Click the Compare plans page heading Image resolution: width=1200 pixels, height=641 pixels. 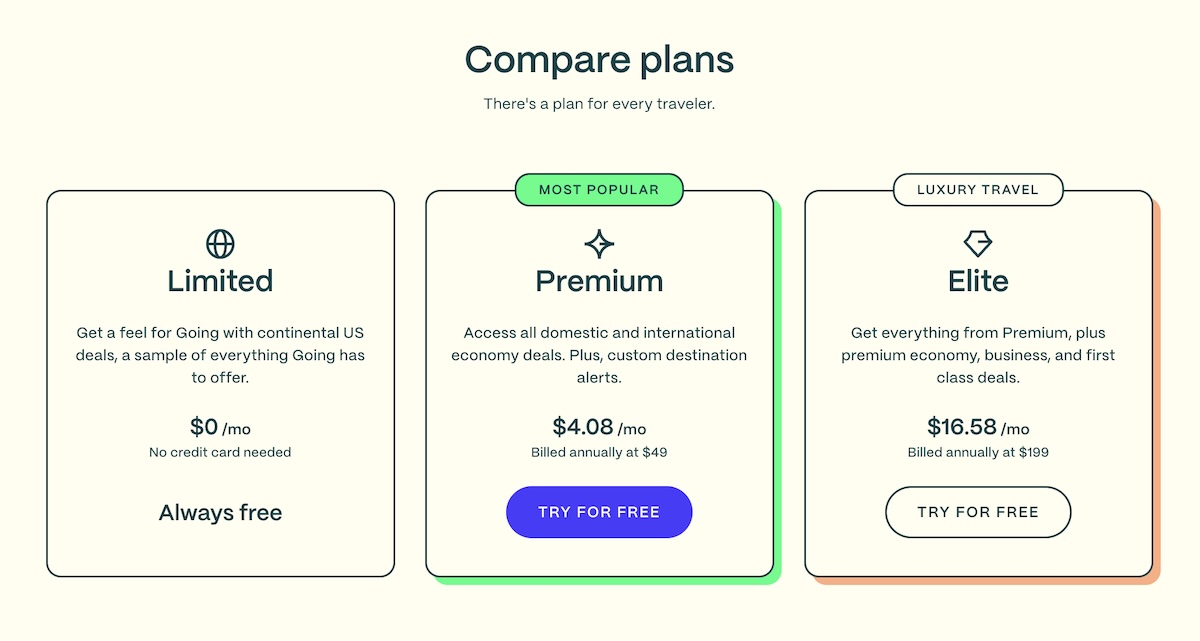(599, 60)
